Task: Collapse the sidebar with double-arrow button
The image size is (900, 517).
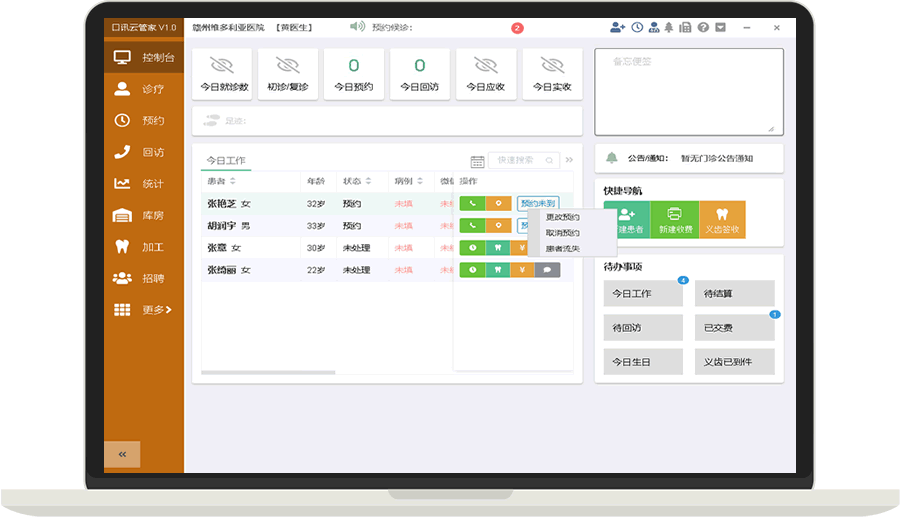Action: click(122, 454)
